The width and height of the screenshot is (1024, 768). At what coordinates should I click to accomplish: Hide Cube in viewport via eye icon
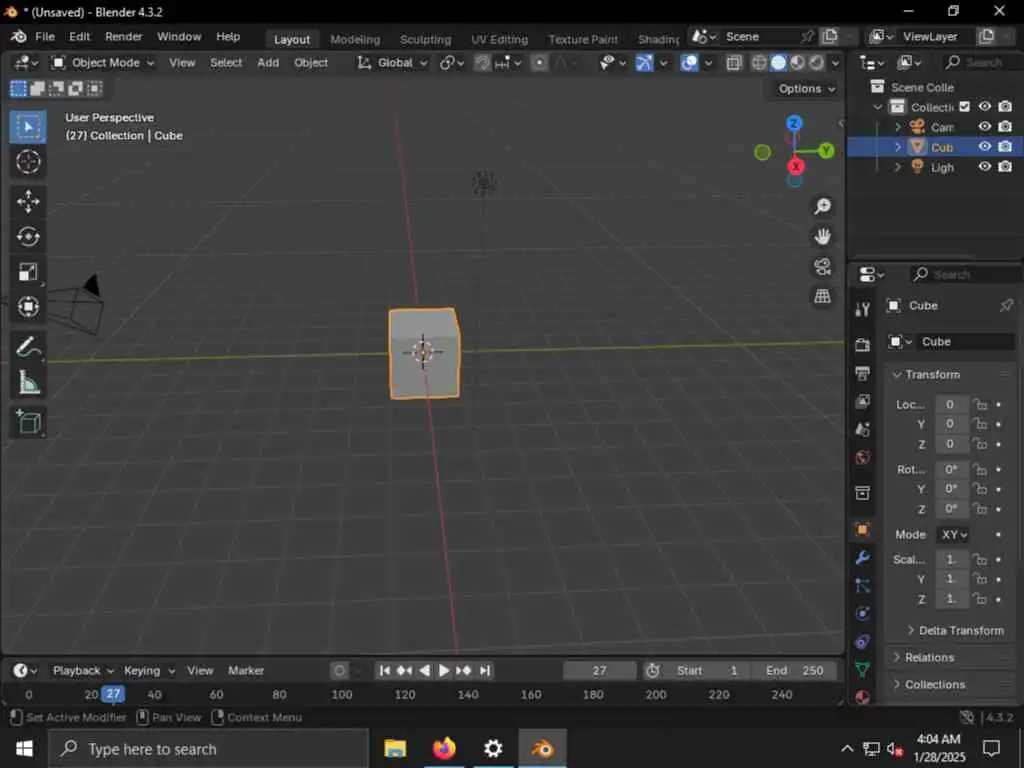tap(984, 146)
